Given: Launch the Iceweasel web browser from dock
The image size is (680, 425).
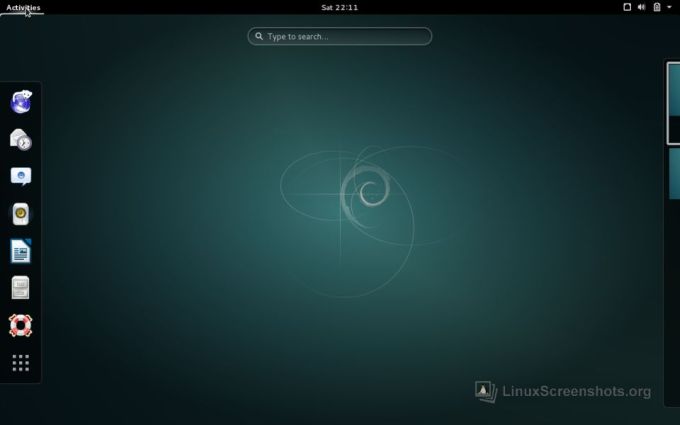Looking at the screenshot, I should [21, 102].
